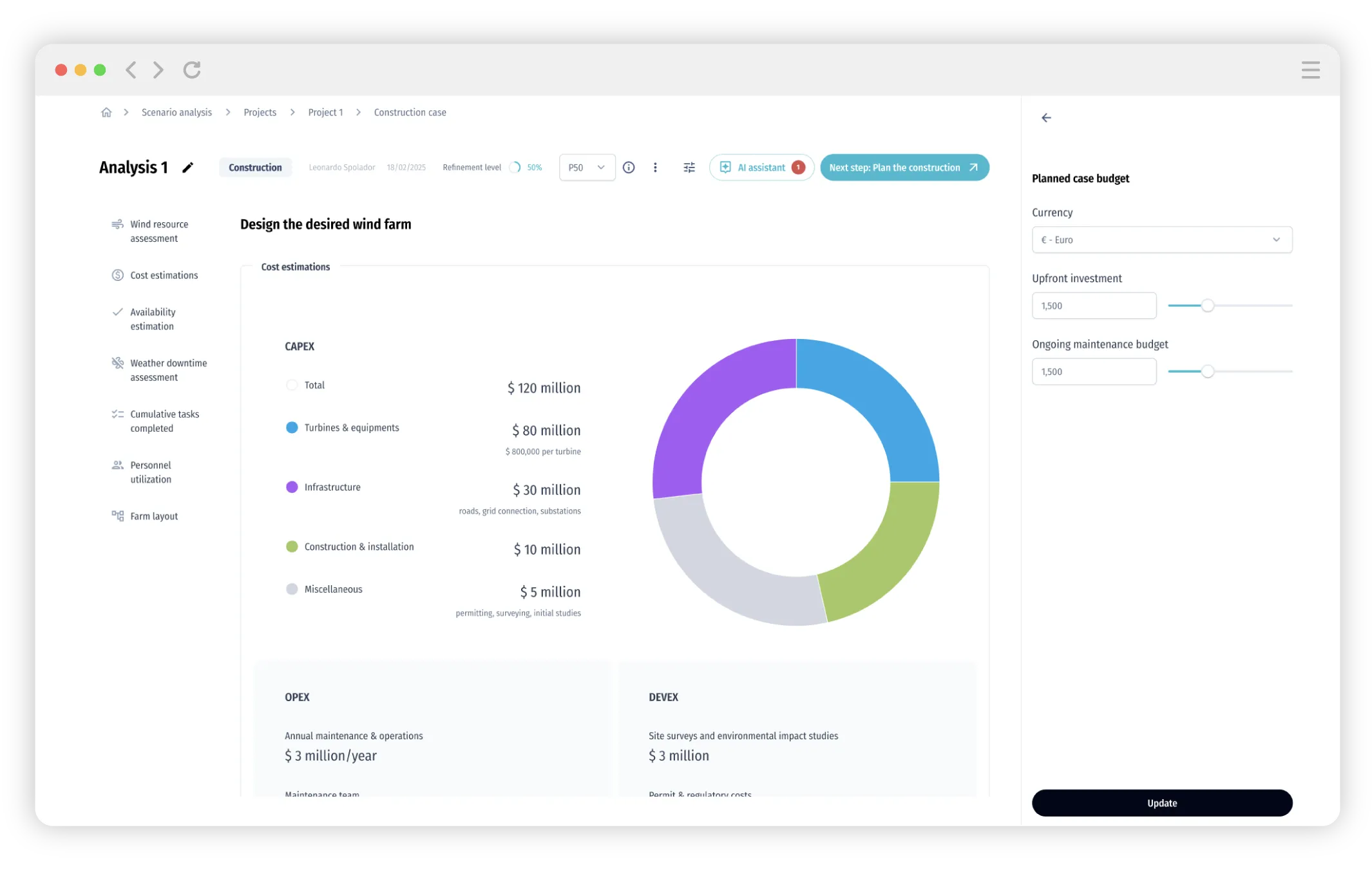Click the Update button
Viewport: 1372px width, 870px height.
click(x=1161, y=803)
